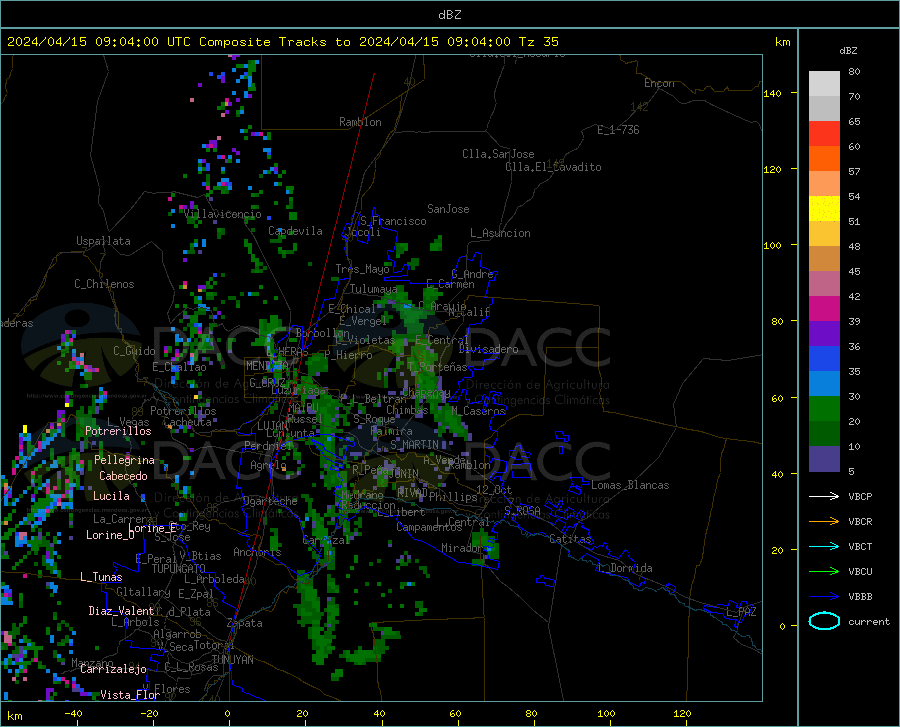Click the Cabecedo pink label

pyautogui.click(x=123, y=476)
